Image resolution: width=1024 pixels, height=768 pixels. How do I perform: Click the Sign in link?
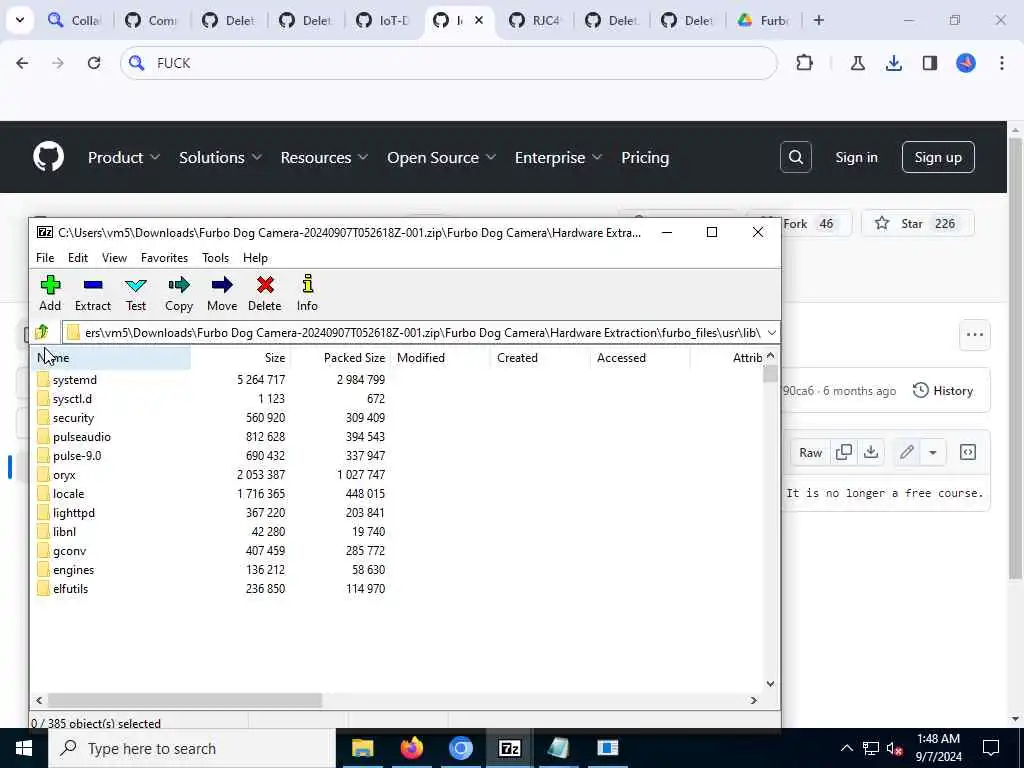click(x=856, y=157)
